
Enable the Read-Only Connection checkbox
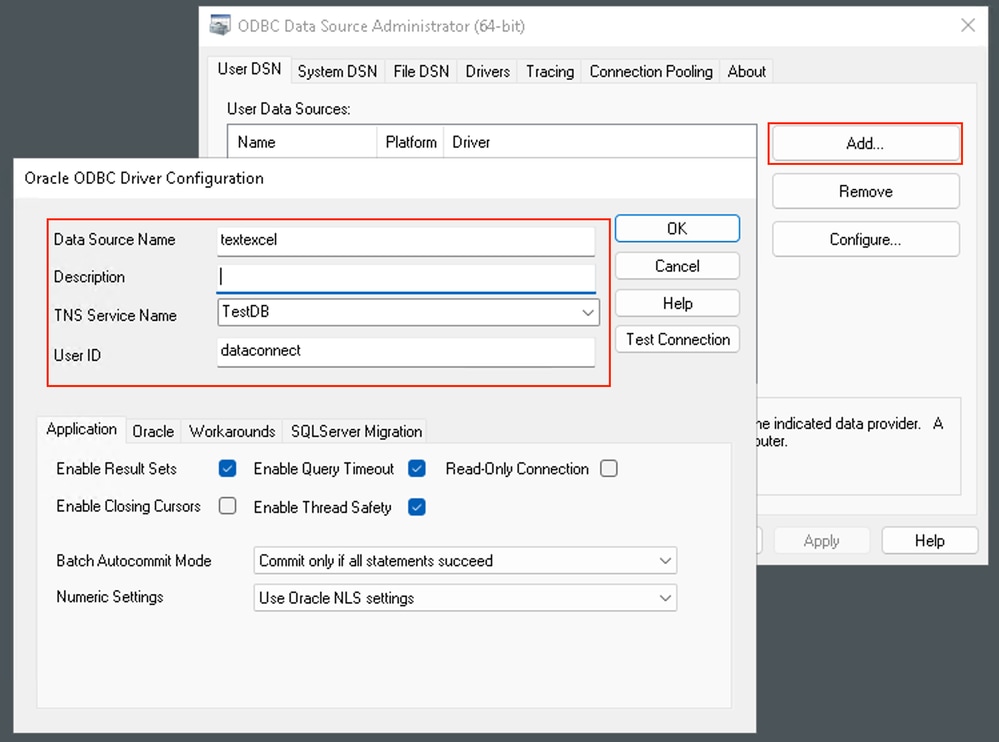coord(609,469)
